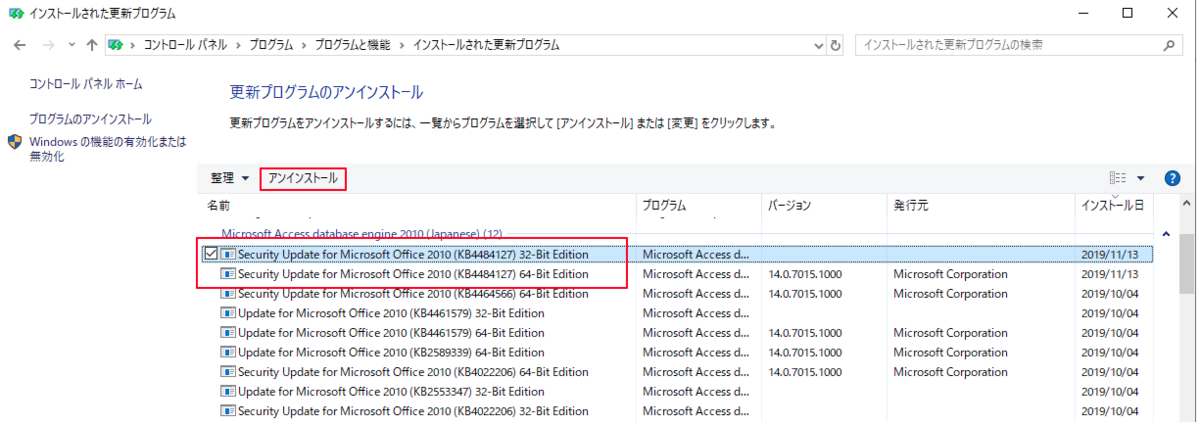Viewport: 1200px width, 425px height.
Task: Click the アンインストール toolbar button
Action: 303,178
